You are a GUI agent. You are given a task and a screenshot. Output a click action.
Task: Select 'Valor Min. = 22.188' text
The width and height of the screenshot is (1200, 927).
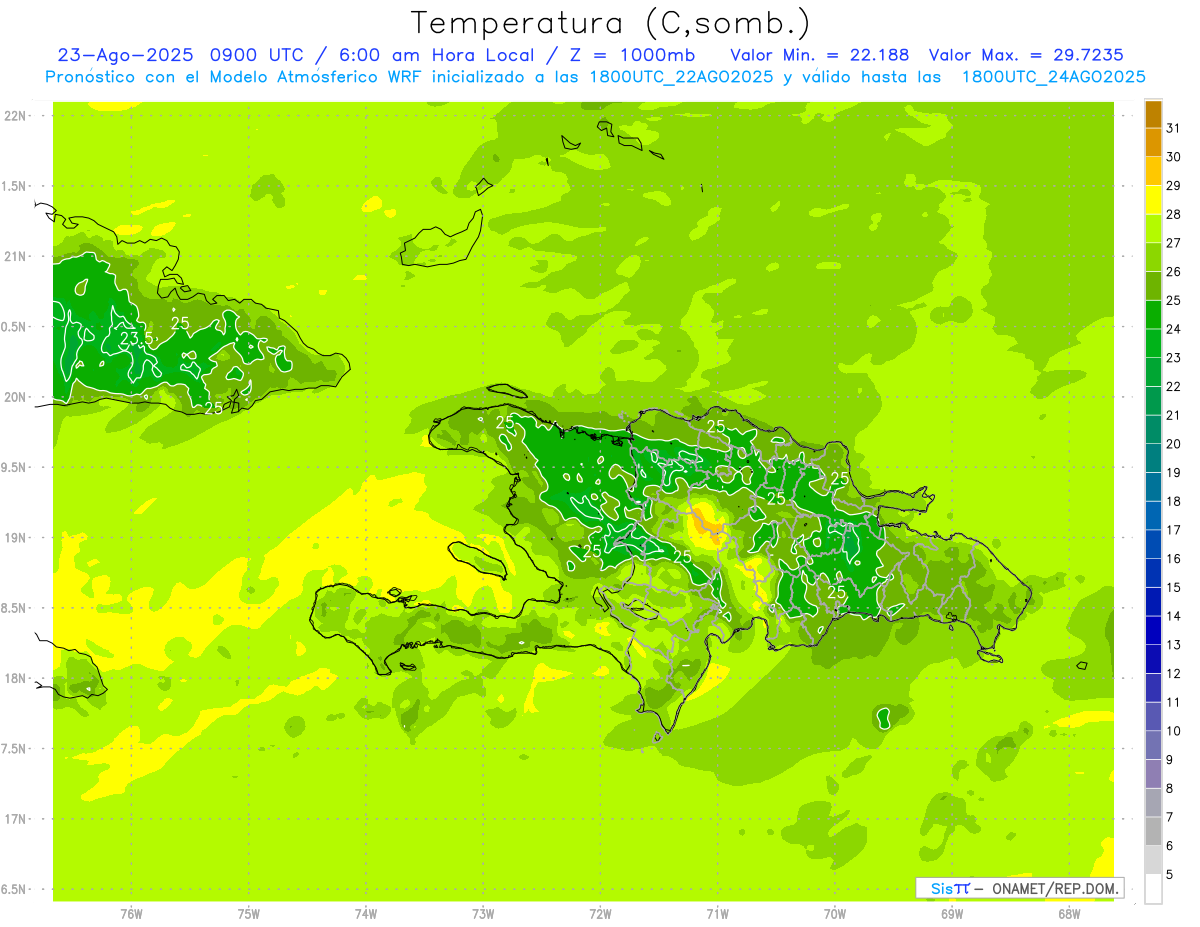click(819, 55)
